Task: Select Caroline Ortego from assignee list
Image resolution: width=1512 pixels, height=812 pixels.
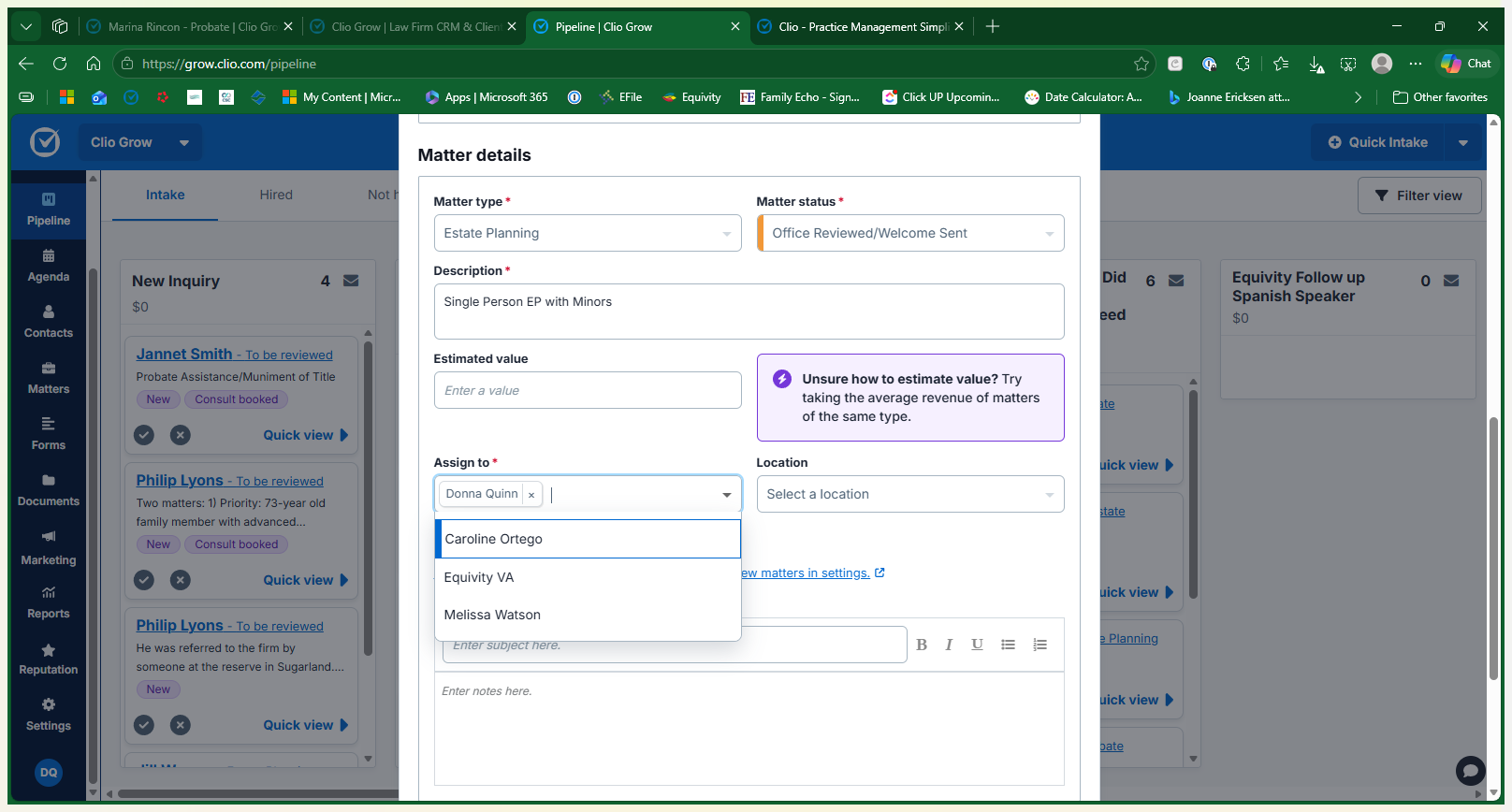Action: pos(589,539)
